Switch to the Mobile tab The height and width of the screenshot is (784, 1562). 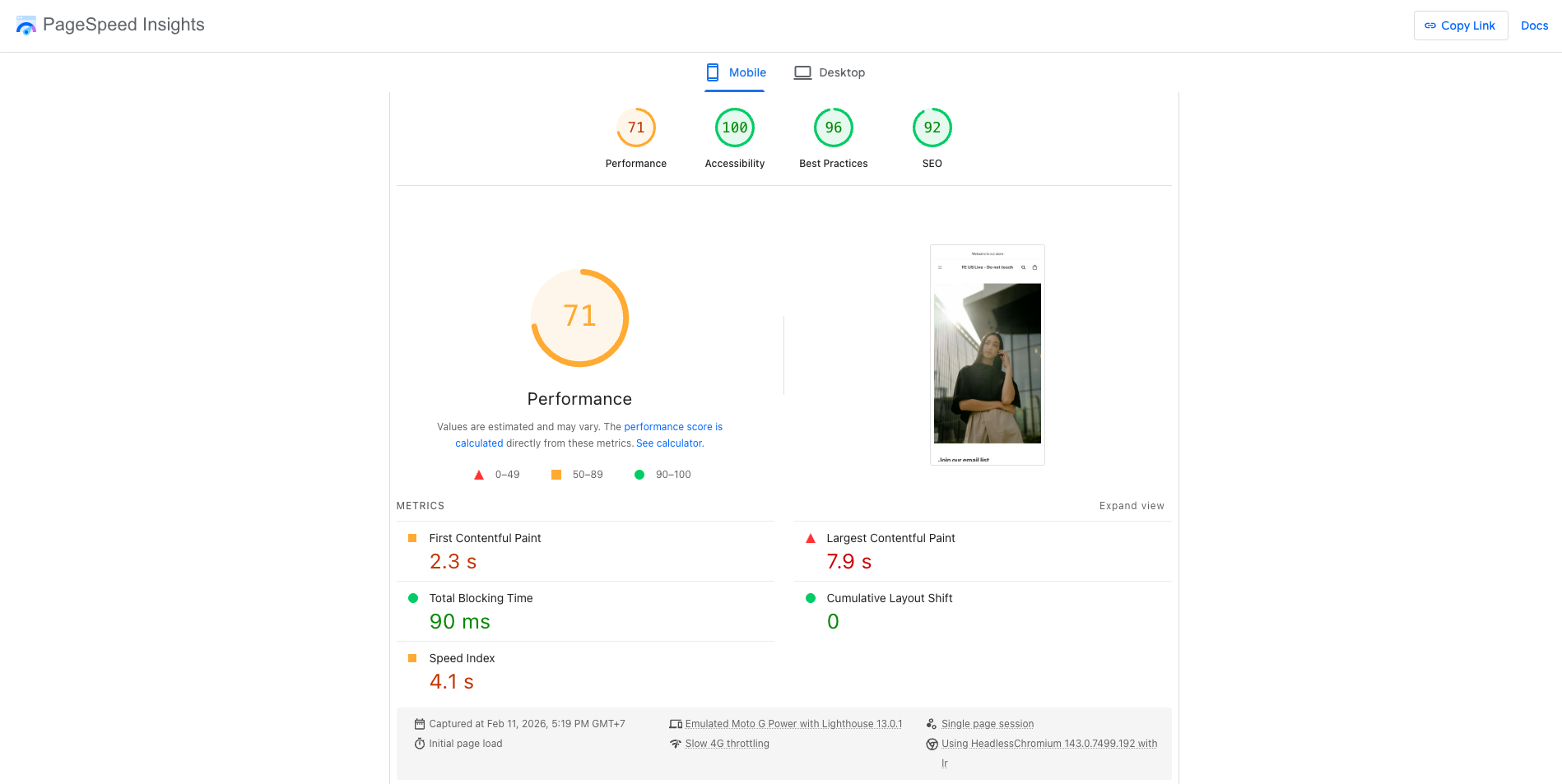(x=735, y=72)
